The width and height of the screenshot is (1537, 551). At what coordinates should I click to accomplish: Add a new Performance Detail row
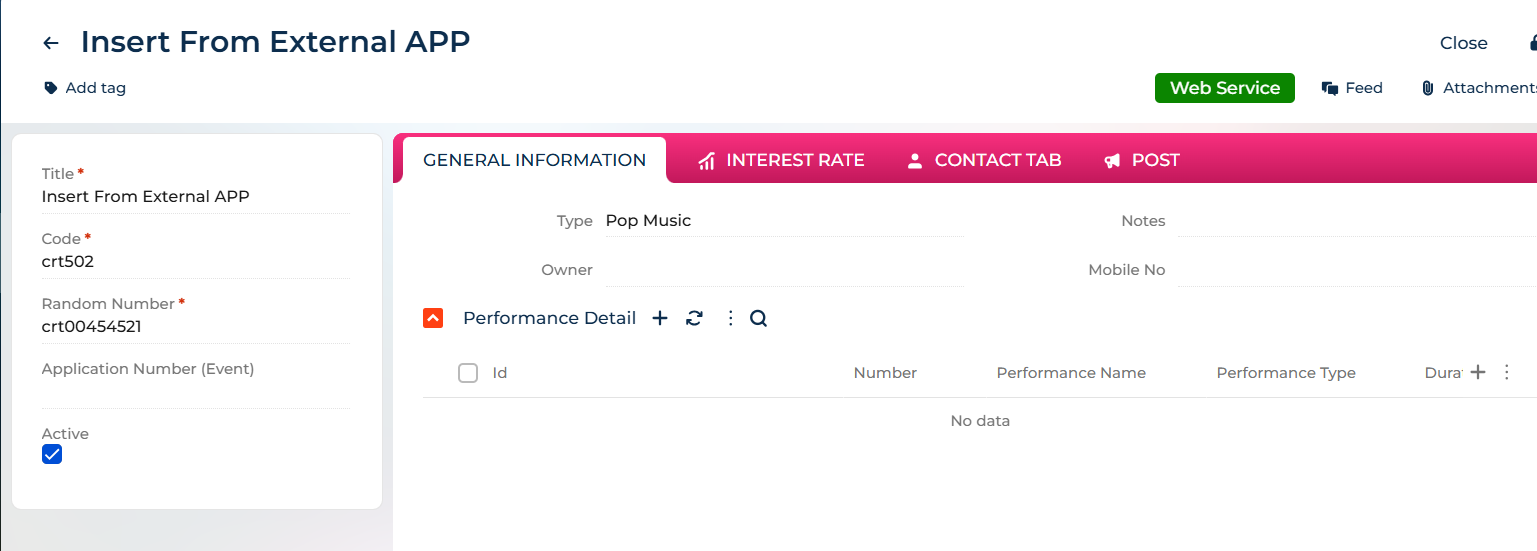click(660, 318)
